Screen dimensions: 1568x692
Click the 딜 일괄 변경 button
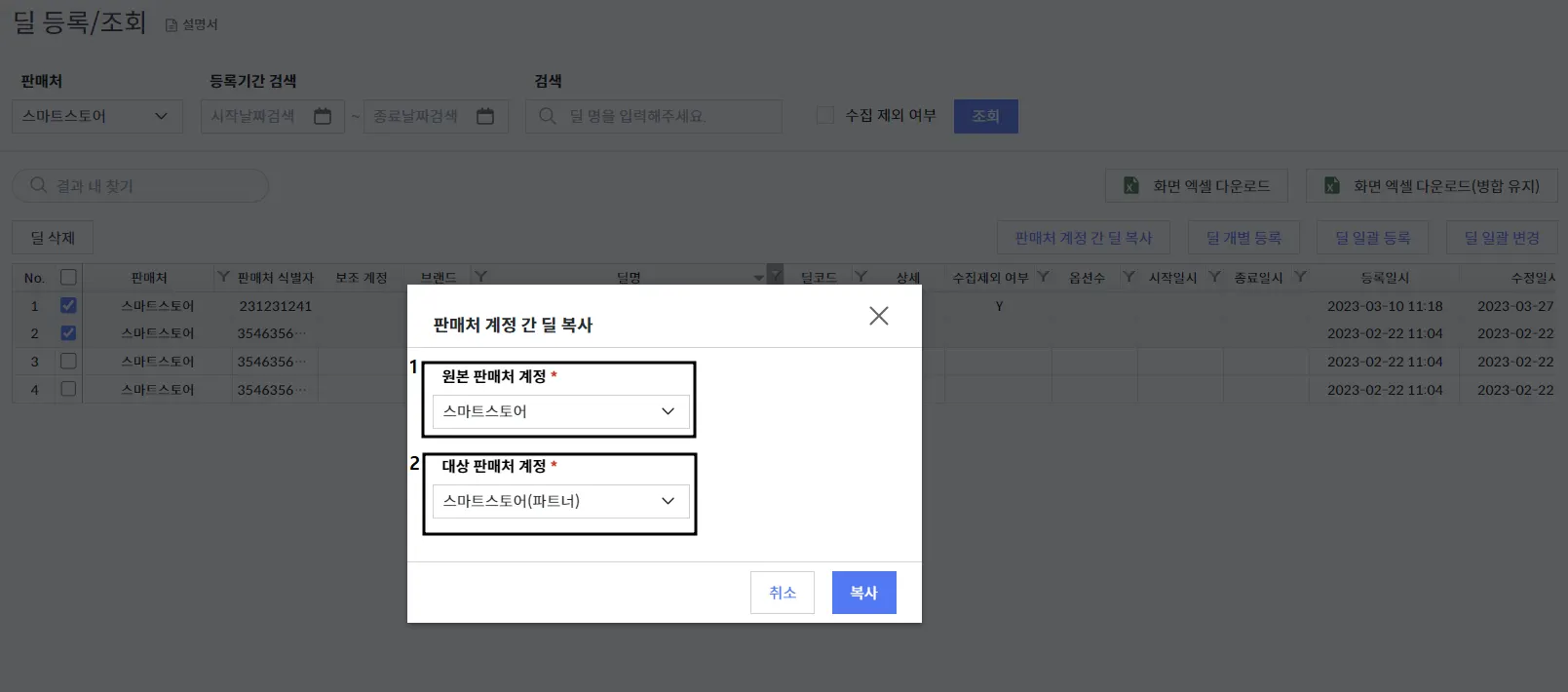point(1502,238)
